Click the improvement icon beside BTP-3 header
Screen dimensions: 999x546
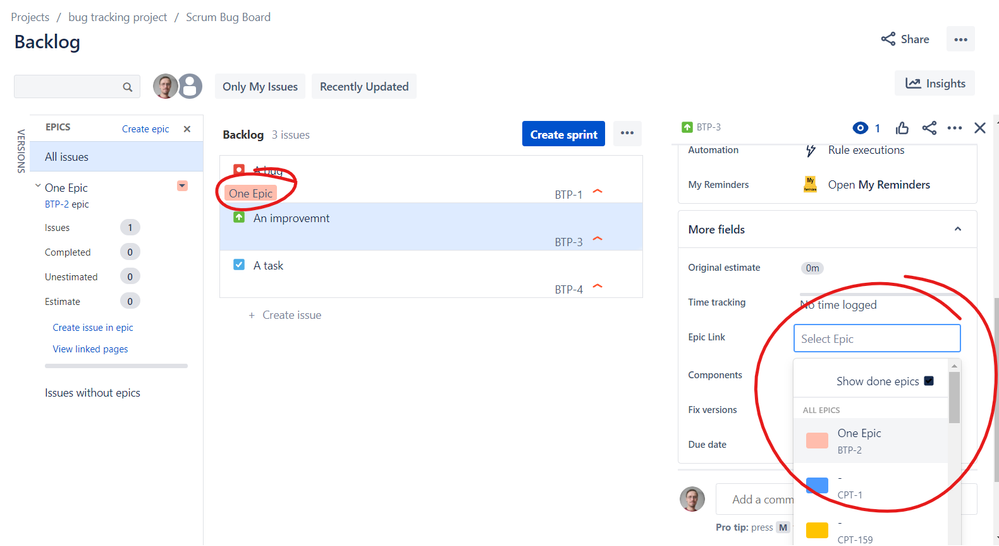(x=687, y=127)
